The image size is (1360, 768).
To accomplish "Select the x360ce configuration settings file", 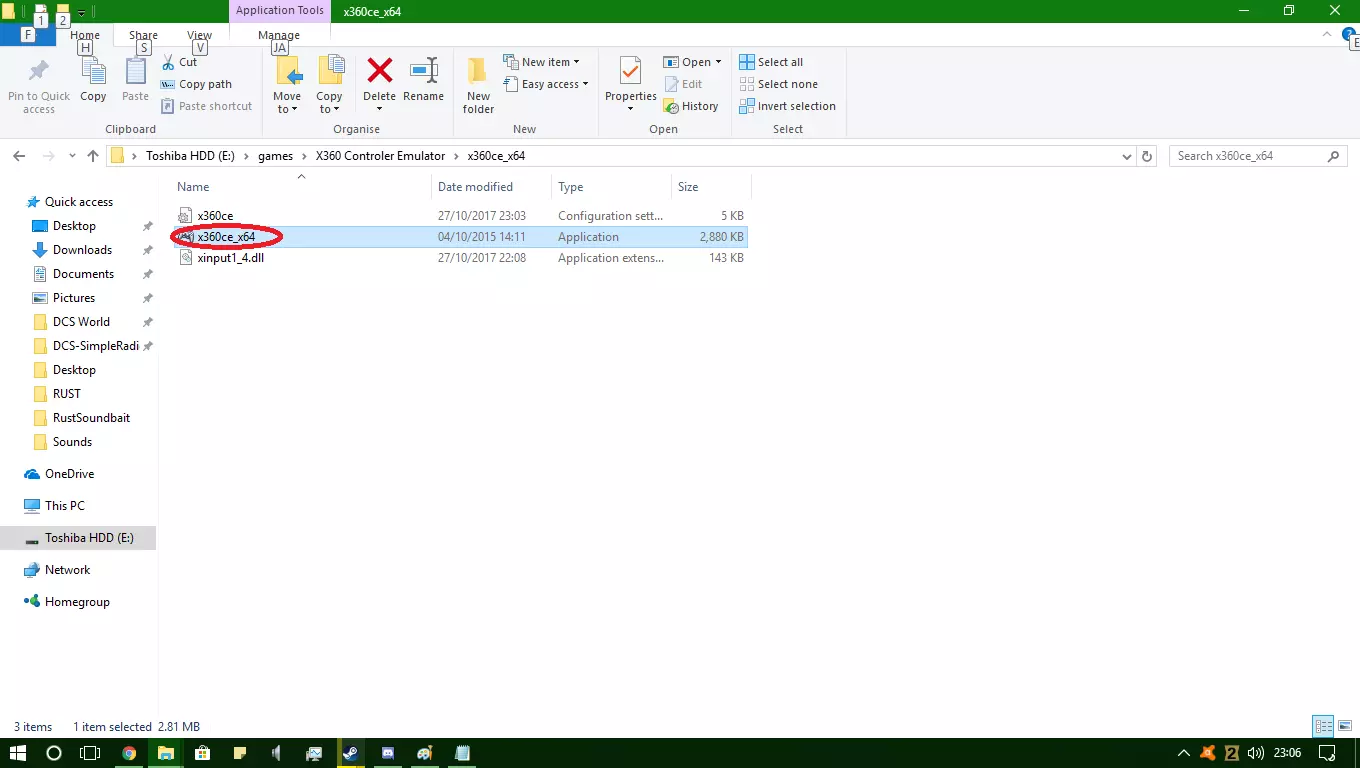I will pyautogui.click(x=460, y=216).
